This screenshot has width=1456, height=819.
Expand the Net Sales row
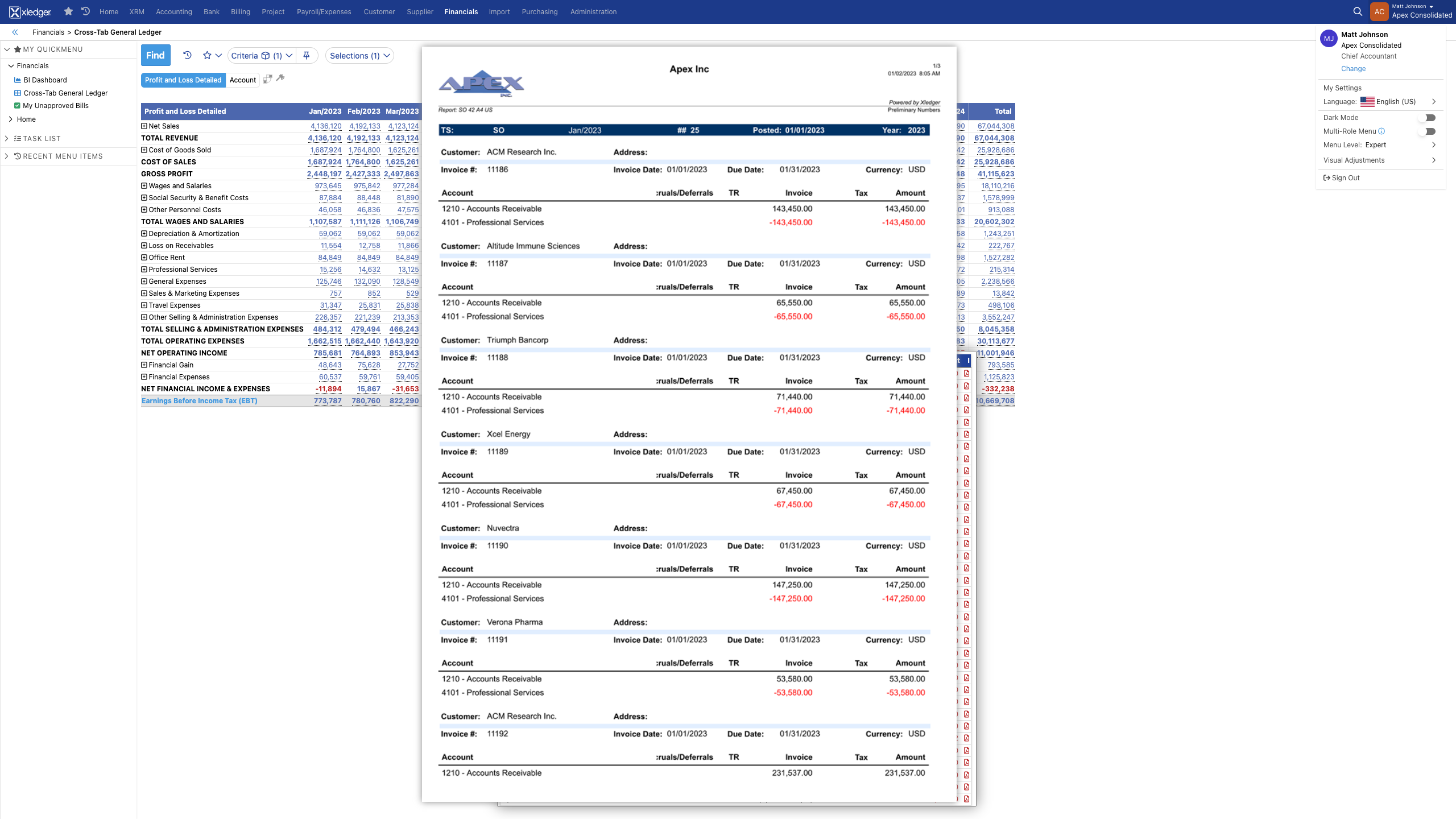click(144, 126)
